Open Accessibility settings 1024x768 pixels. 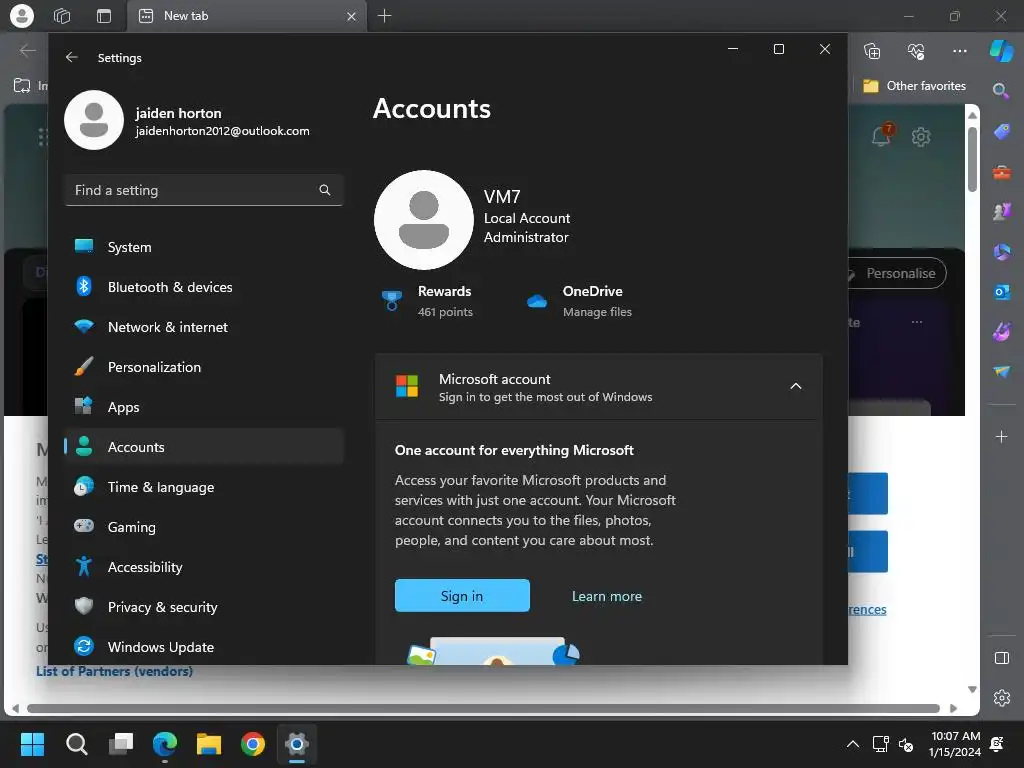point(204,567)
